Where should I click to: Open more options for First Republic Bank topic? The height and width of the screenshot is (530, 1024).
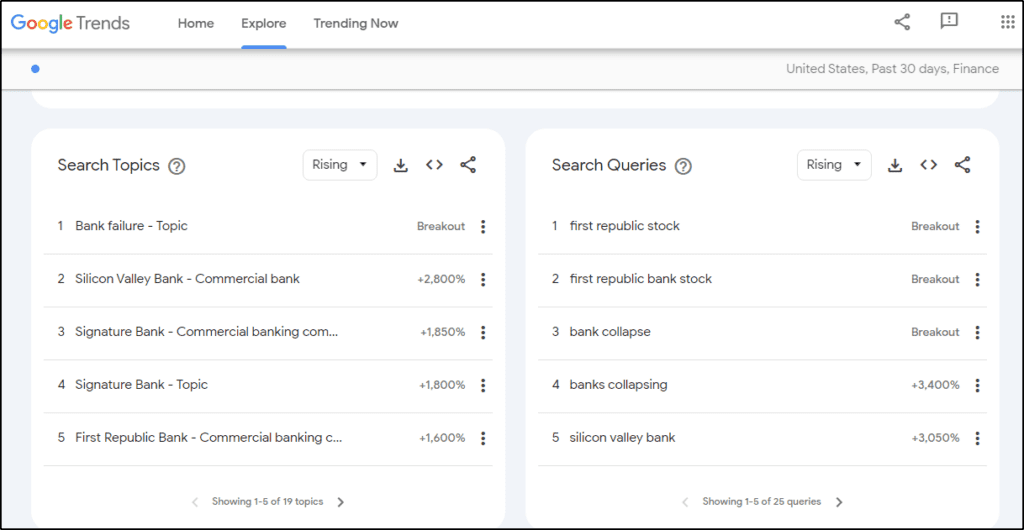click(x=483, y=438)
